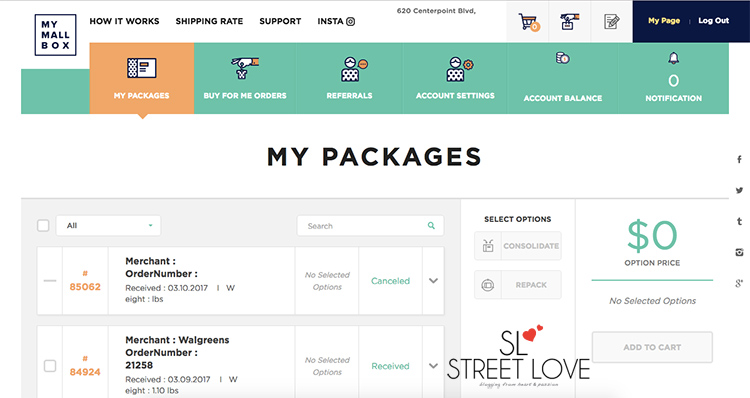Open the All filter dropdown
Screen dimensions: 750x398
pyautogui.click(x=109, y=225)
